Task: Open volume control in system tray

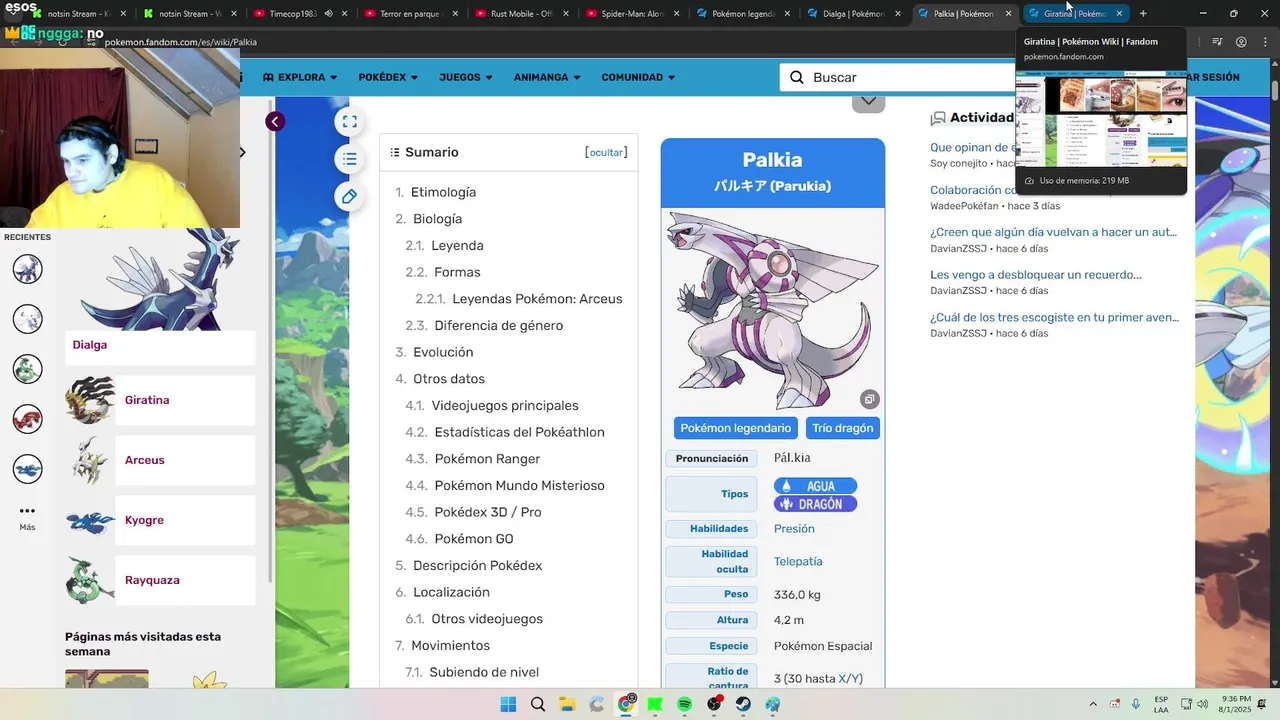Action: tap(1202, 704)
